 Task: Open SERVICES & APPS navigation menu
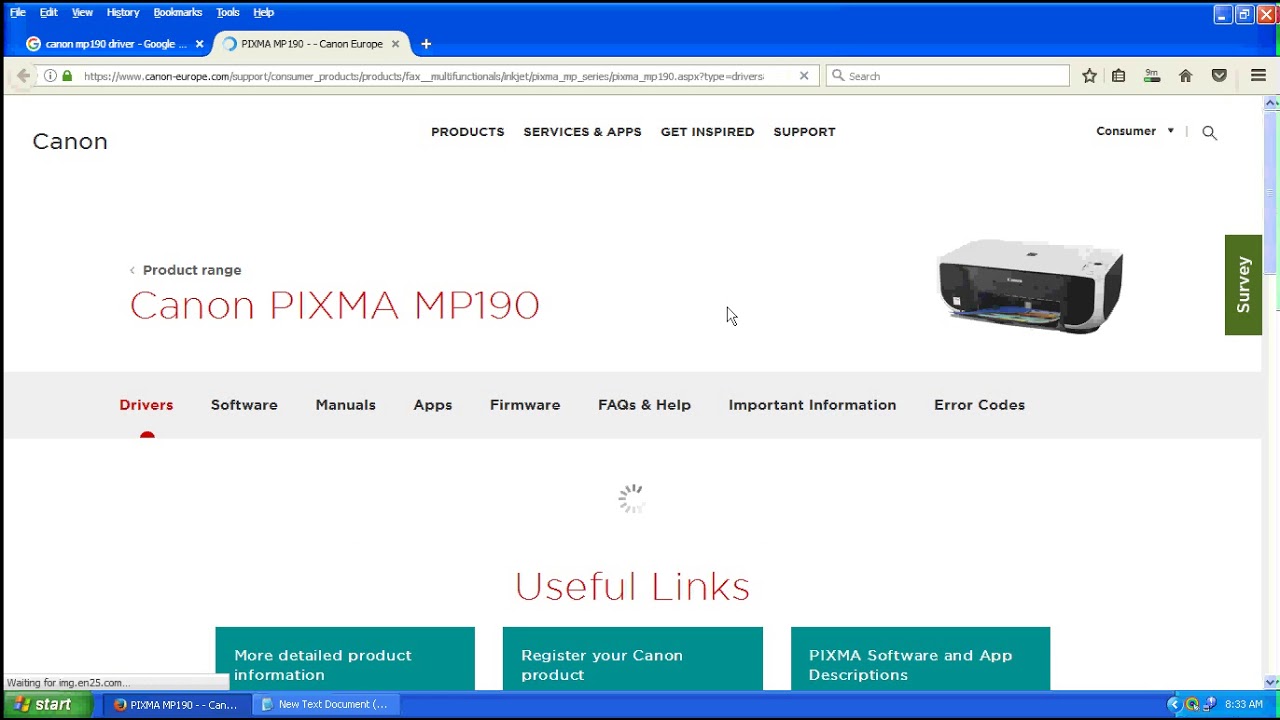tap(582, 132)
